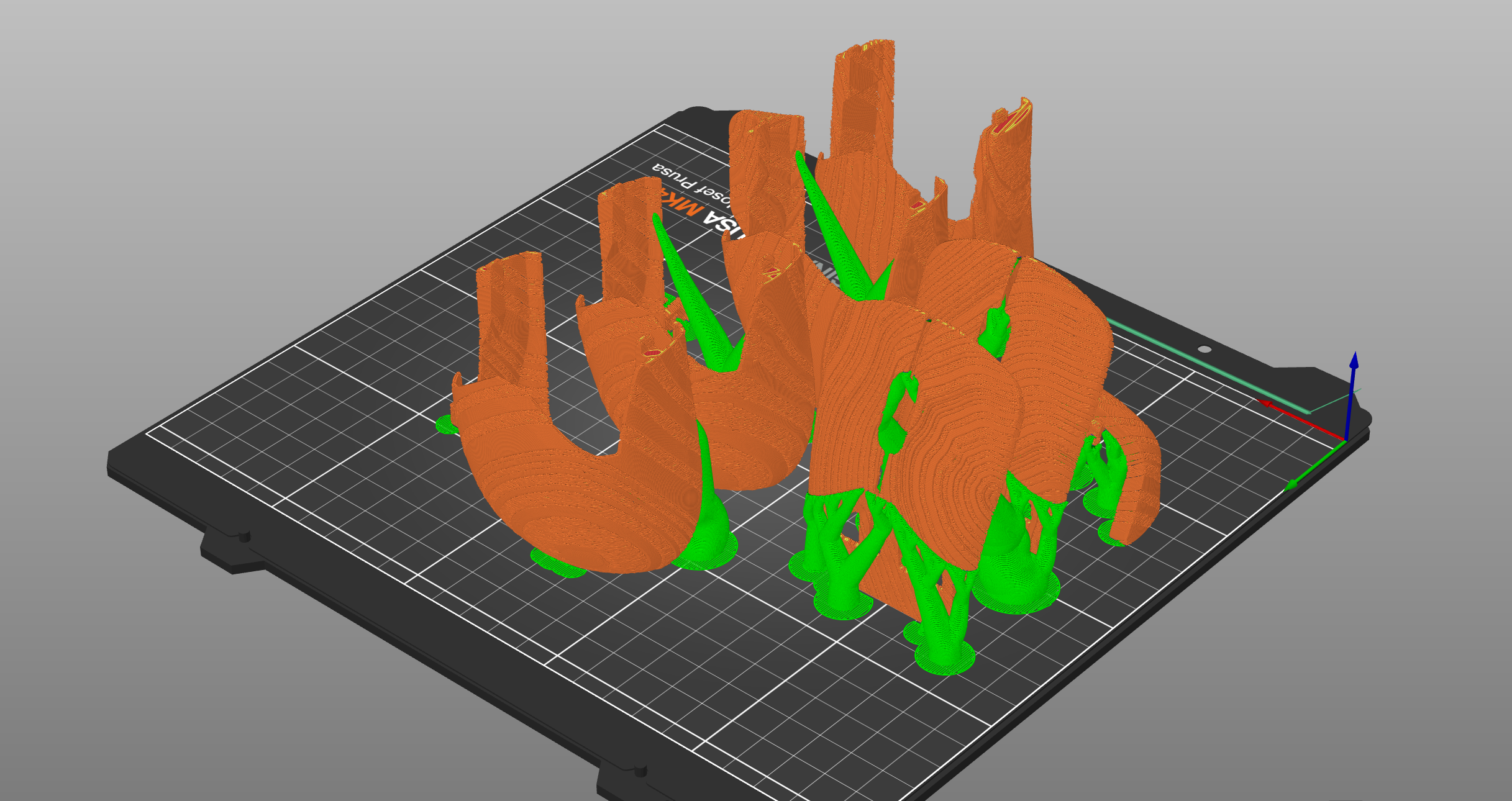Click the 'Prusa' text on the print bed
Viewport: 1512px width, 801px height.
674,176
